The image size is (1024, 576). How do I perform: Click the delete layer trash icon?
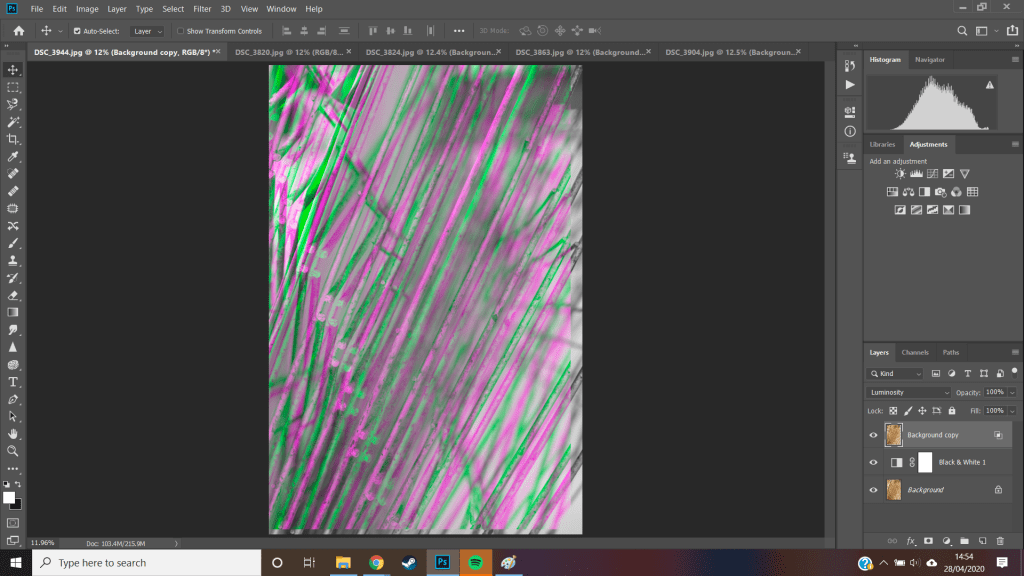pyautogui.click(x=999, y=541)
